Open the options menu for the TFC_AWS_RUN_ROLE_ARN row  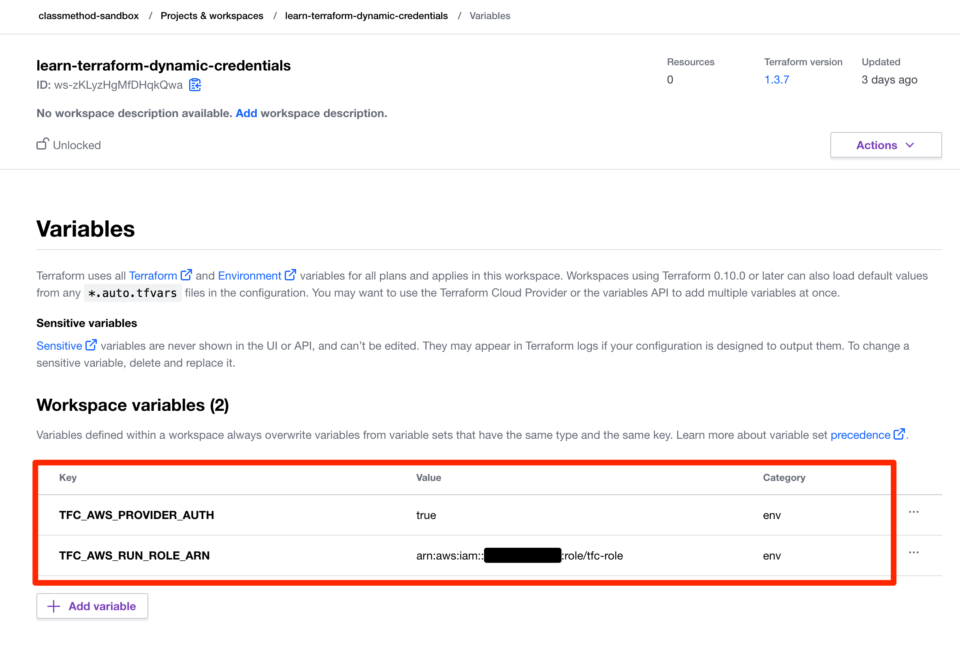913,552
